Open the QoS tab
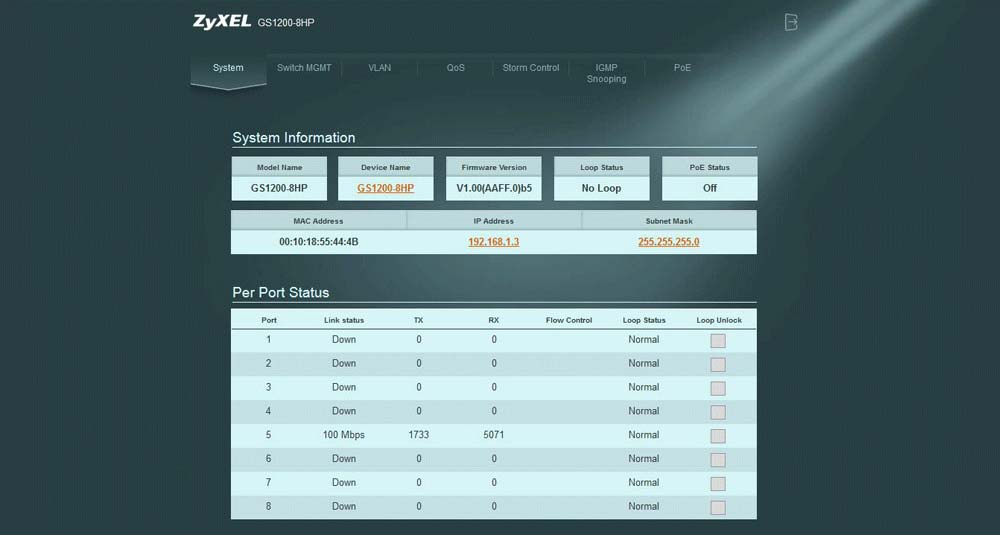Screen dimensions: 1000x535 click(456, 68)
